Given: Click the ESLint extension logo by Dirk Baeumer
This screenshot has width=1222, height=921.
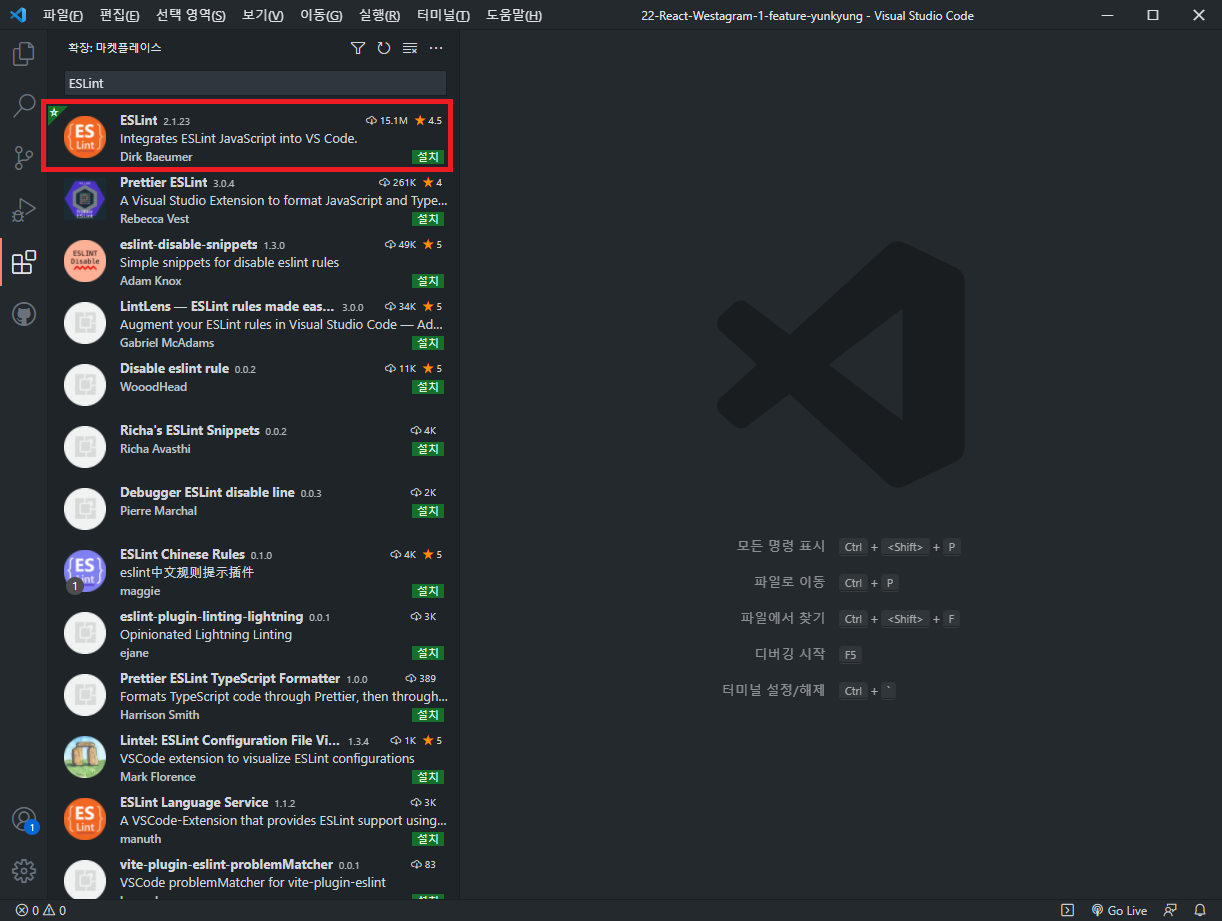Looking at the screenshot, I should (85, 138).
